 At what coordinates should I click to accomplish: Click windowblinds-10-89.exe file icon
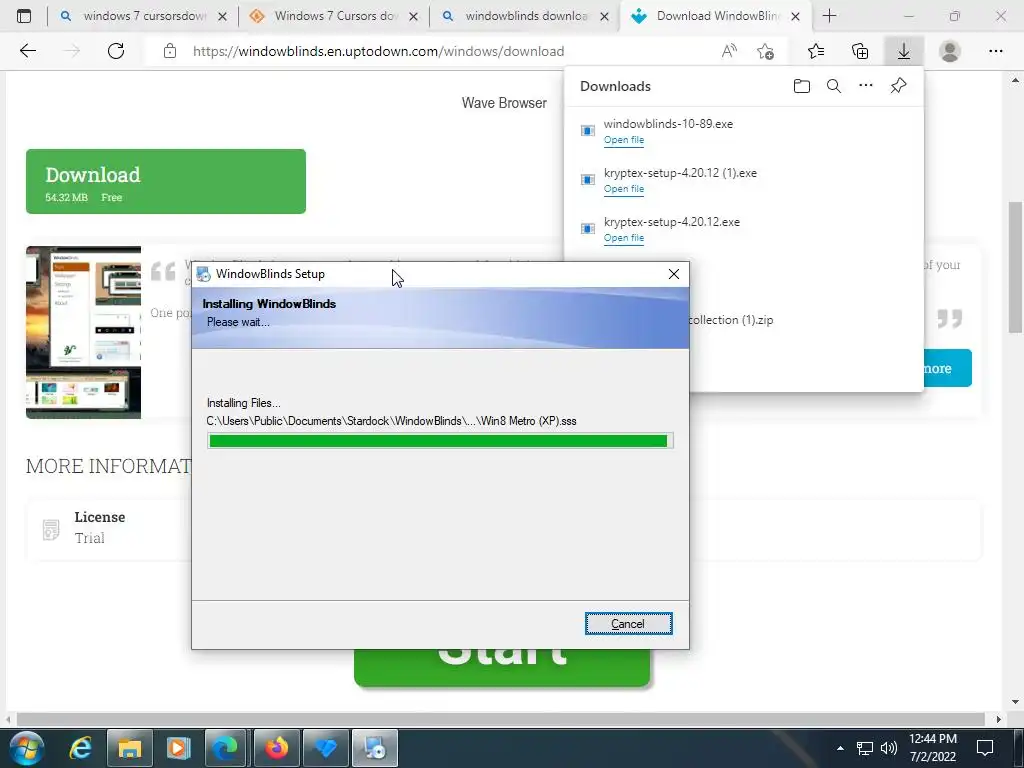pos(588,131)
